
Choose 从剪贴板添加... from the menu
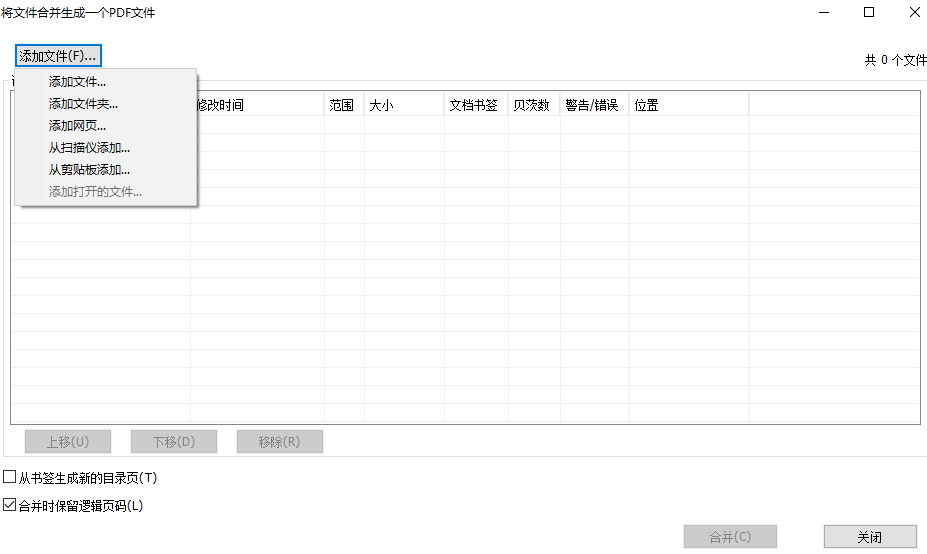point(89,170)
